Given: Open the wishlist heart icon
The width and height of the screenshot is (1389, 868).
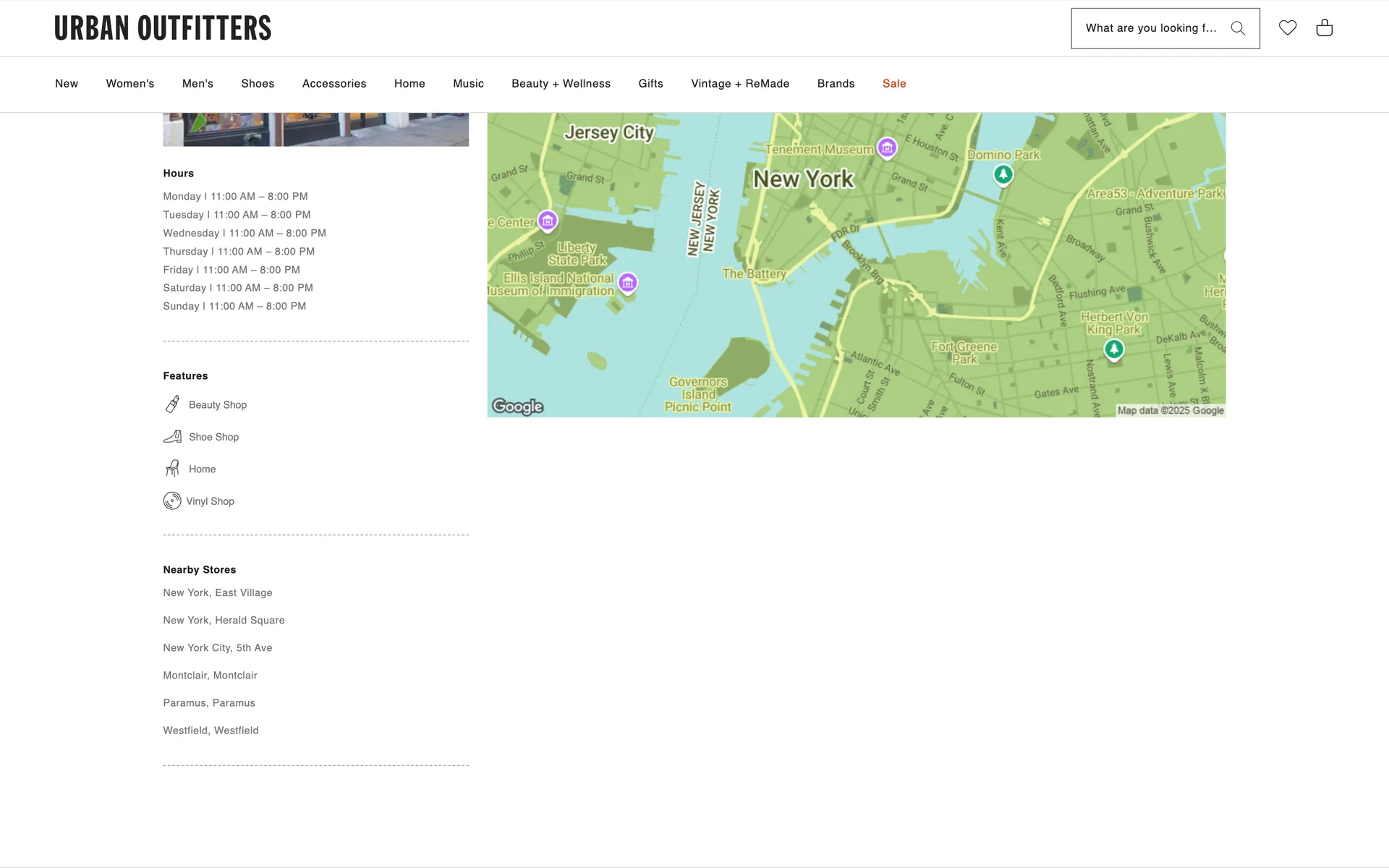Looking at the screenshot, I should 1288,27.
